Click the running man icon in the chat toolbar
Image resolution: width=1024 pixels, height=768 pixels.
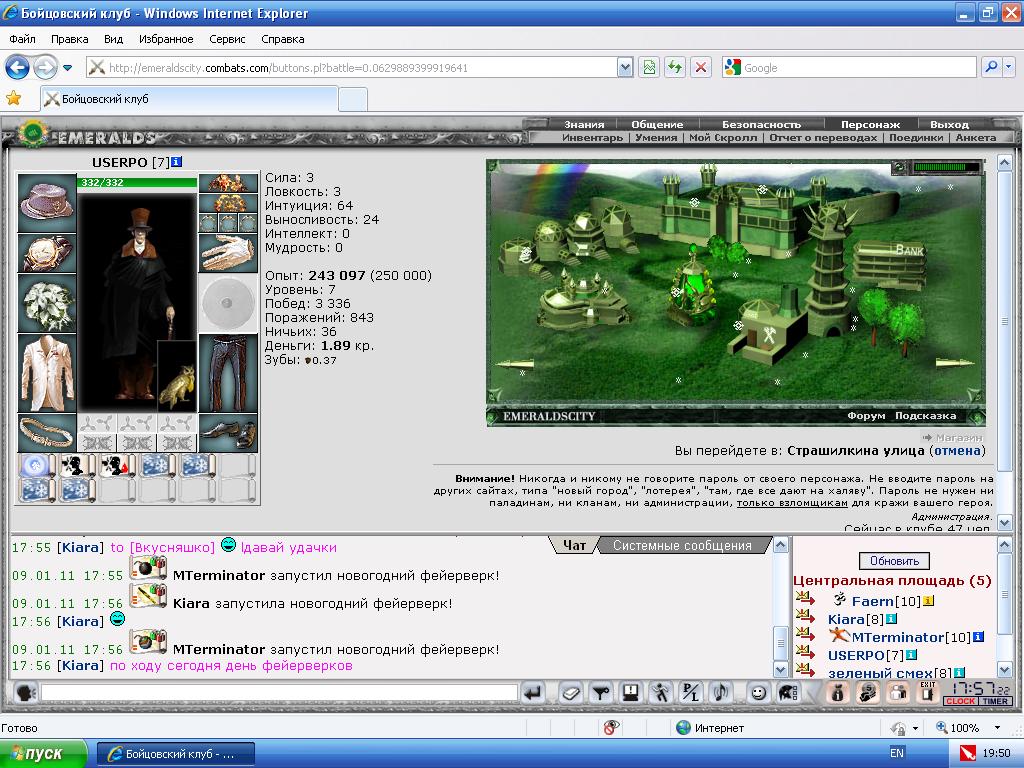tap(661, 692)
